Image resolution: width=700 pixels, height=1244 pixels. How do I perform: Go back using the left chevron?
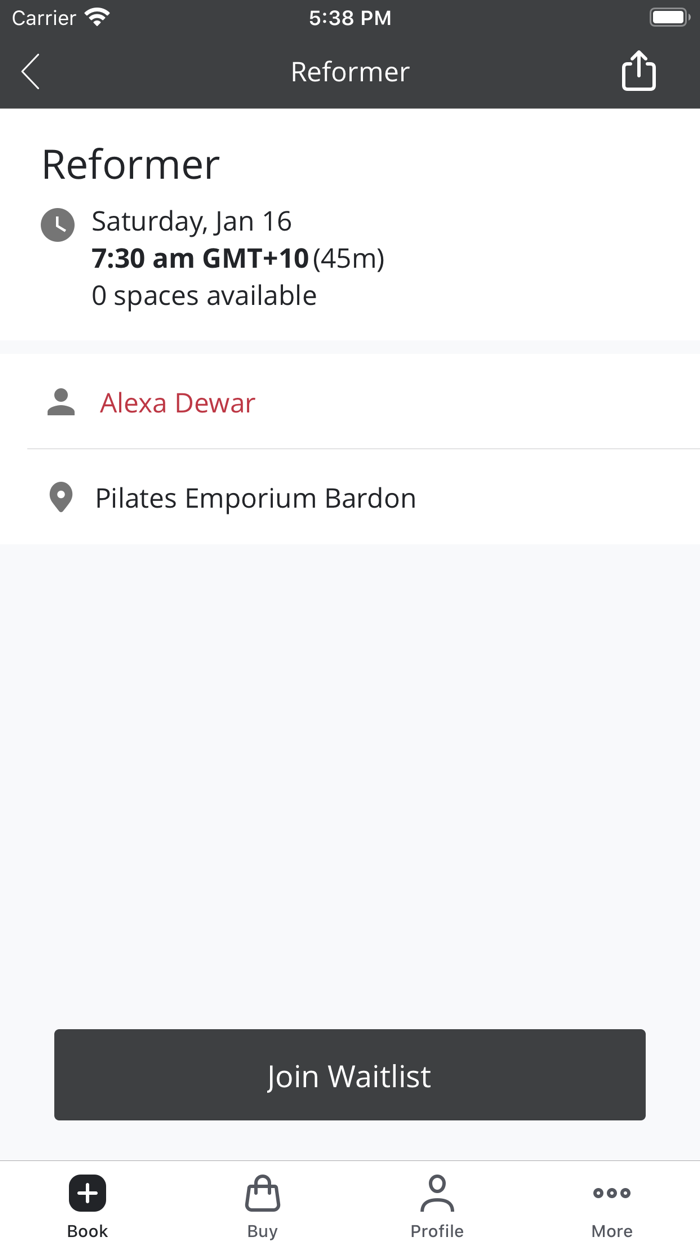coord(29,71)
